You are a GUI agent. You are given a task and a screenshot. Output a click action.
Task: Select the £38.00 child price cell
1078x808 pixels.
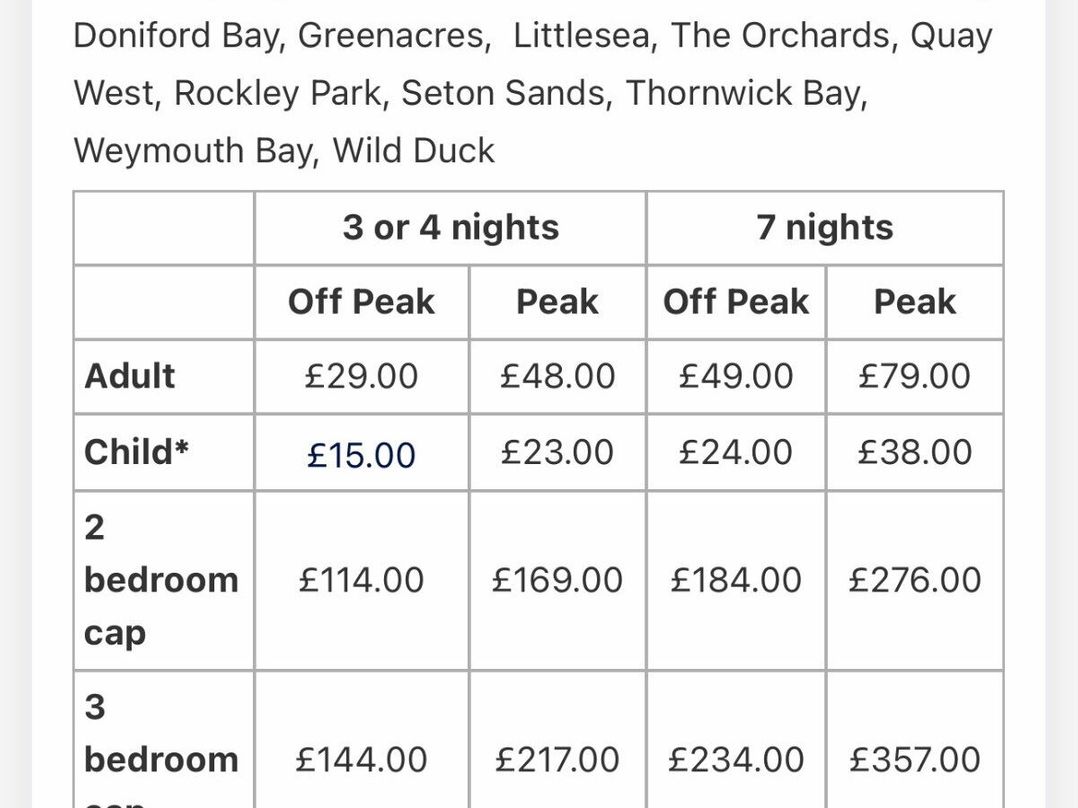[x=914, y=452]
